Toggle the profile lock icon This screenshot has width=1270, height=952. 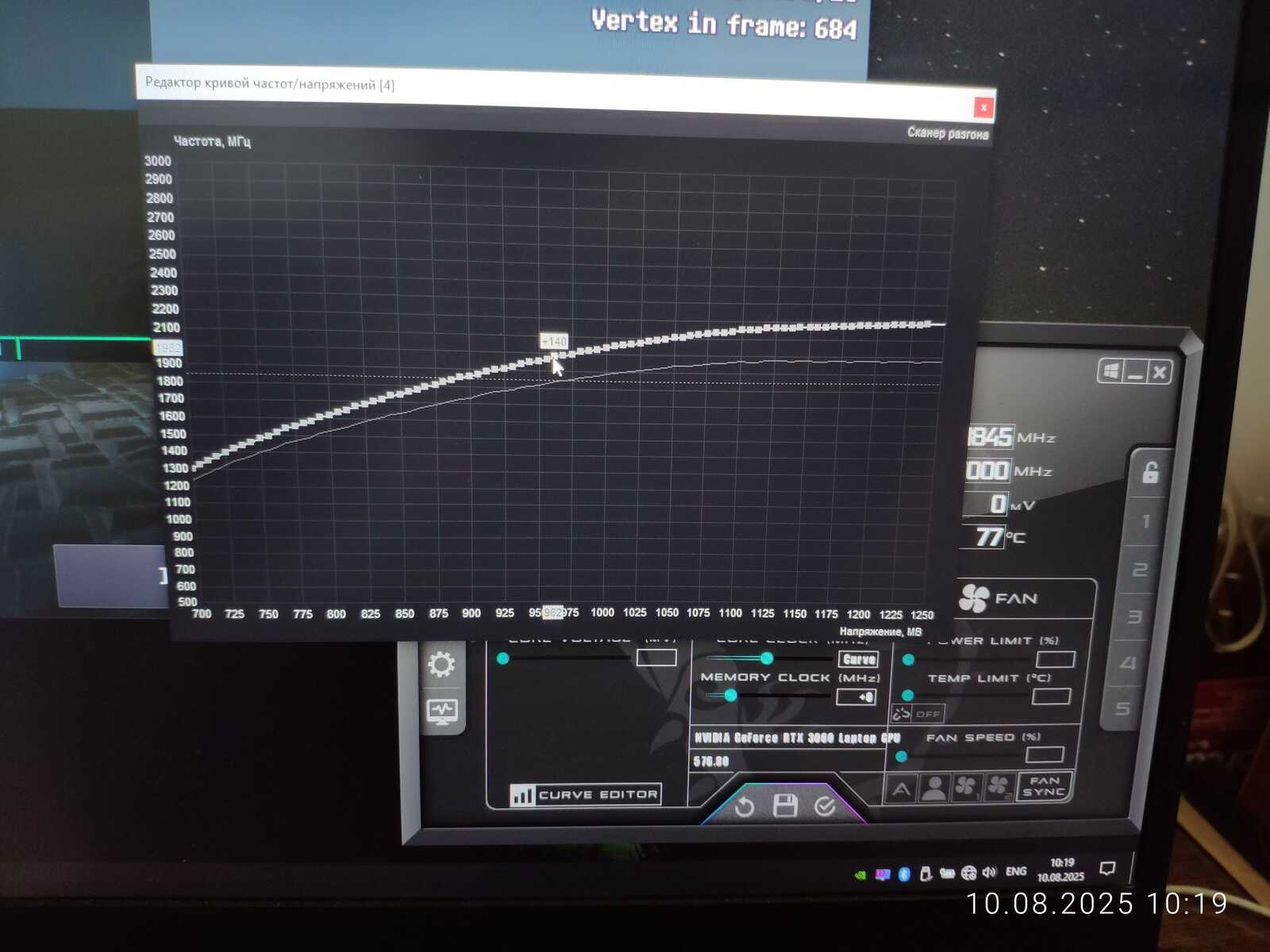1150,472
